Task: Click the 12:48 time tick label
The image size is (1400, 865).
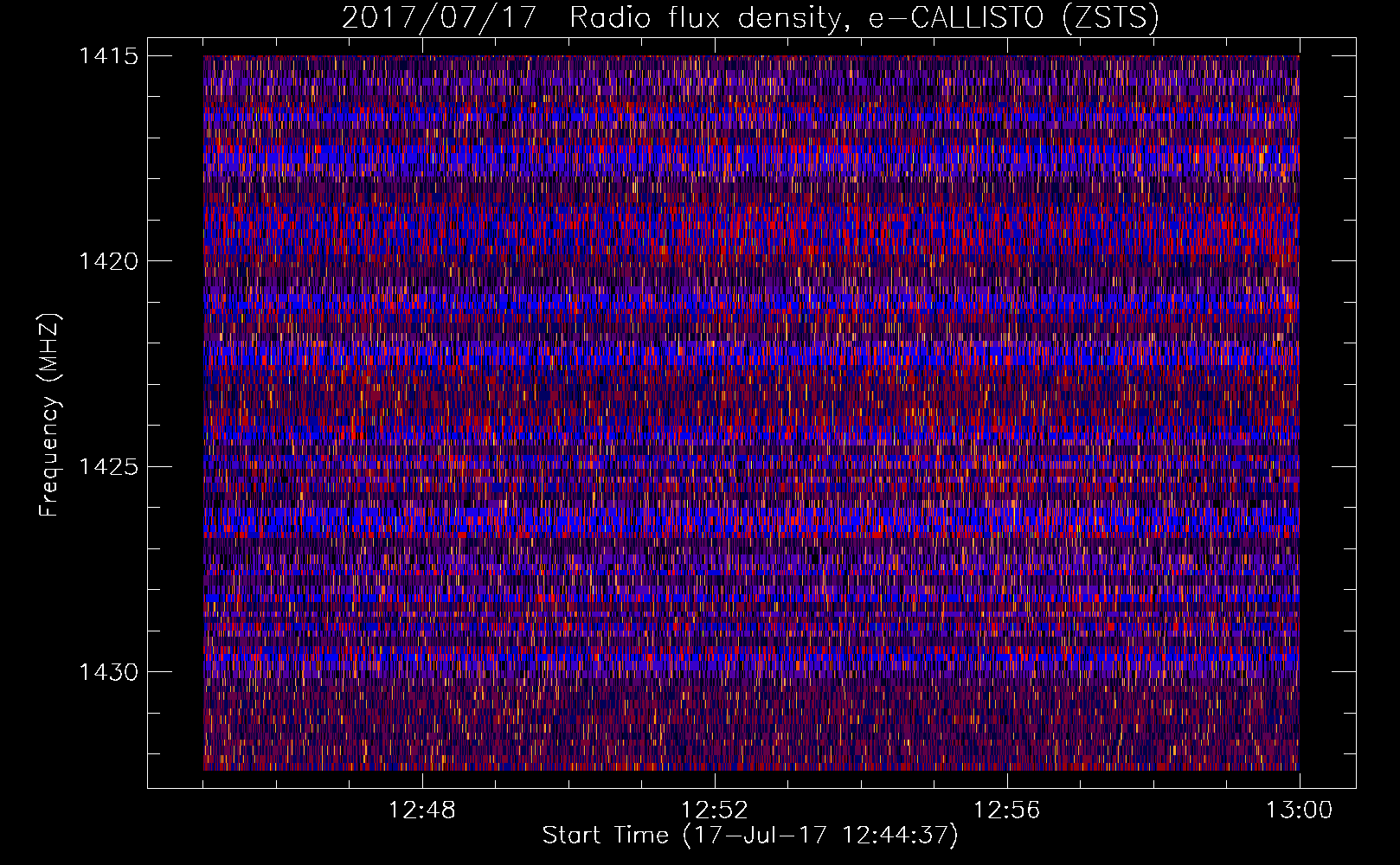Action: pyautogui.click(x=422, y=811)
